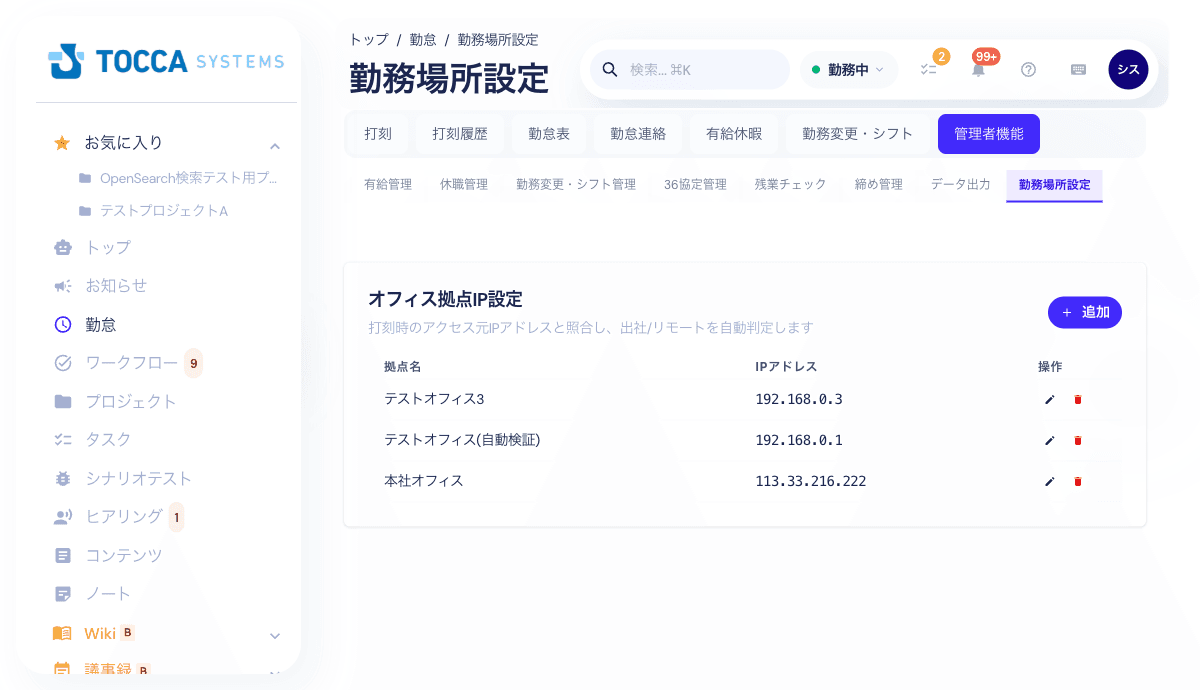
Task: Open シナリオテスト in the sidebar
Action: pyautogui.click(x=123, y=478)
